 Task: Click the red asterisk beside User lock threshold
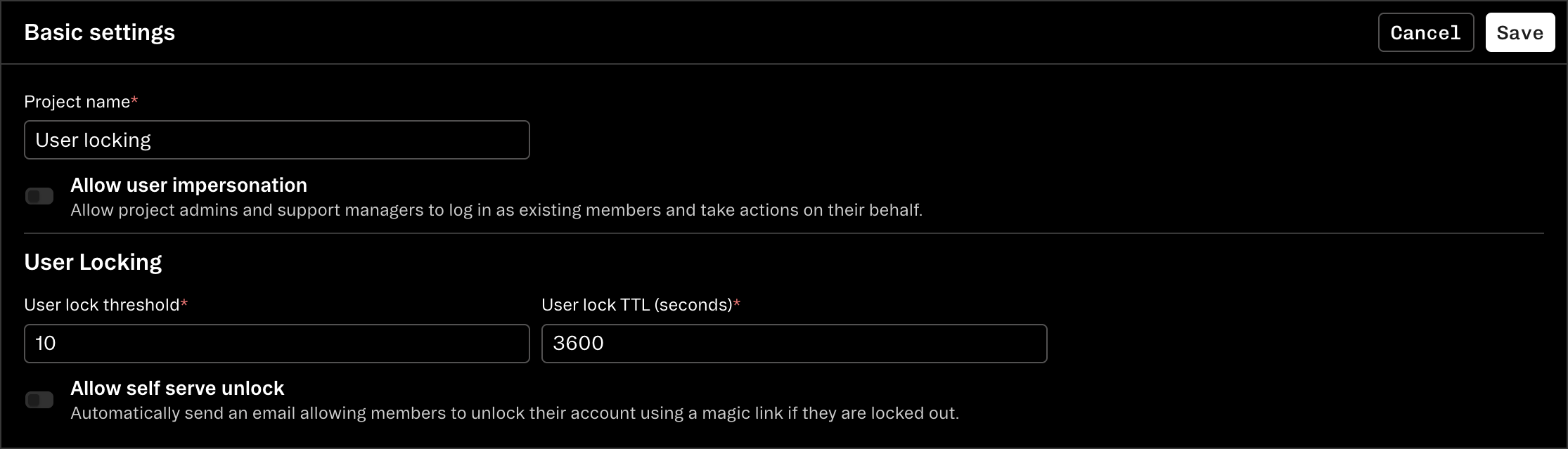click(184, 303)
